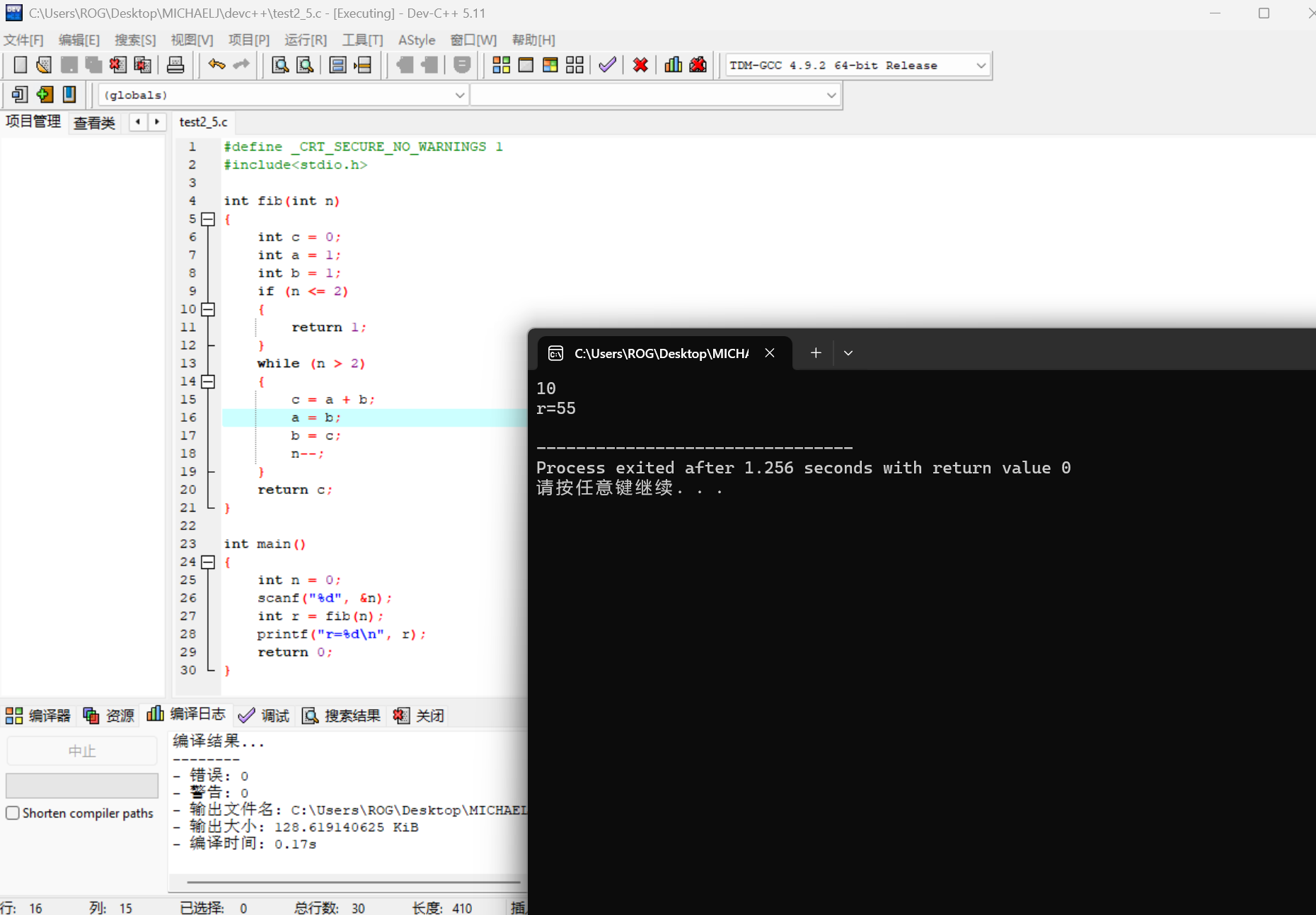Click the blue bookmark toolbar icon
The width and height of the screenshot is (1316, 915).
tap(69, 95)
